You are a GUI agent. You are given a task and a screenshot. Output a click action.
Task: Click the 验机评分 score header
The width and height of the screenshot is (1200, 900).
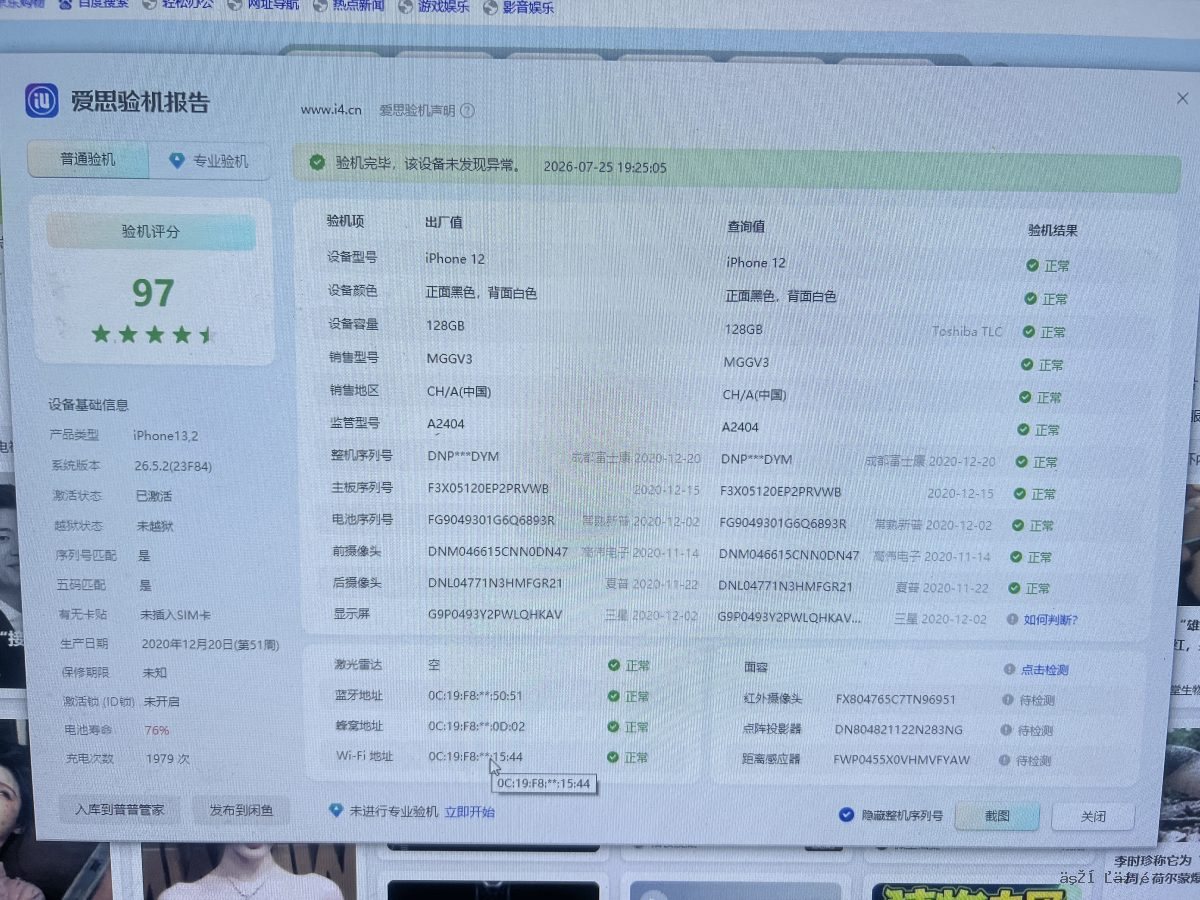[x=151, y=231]
